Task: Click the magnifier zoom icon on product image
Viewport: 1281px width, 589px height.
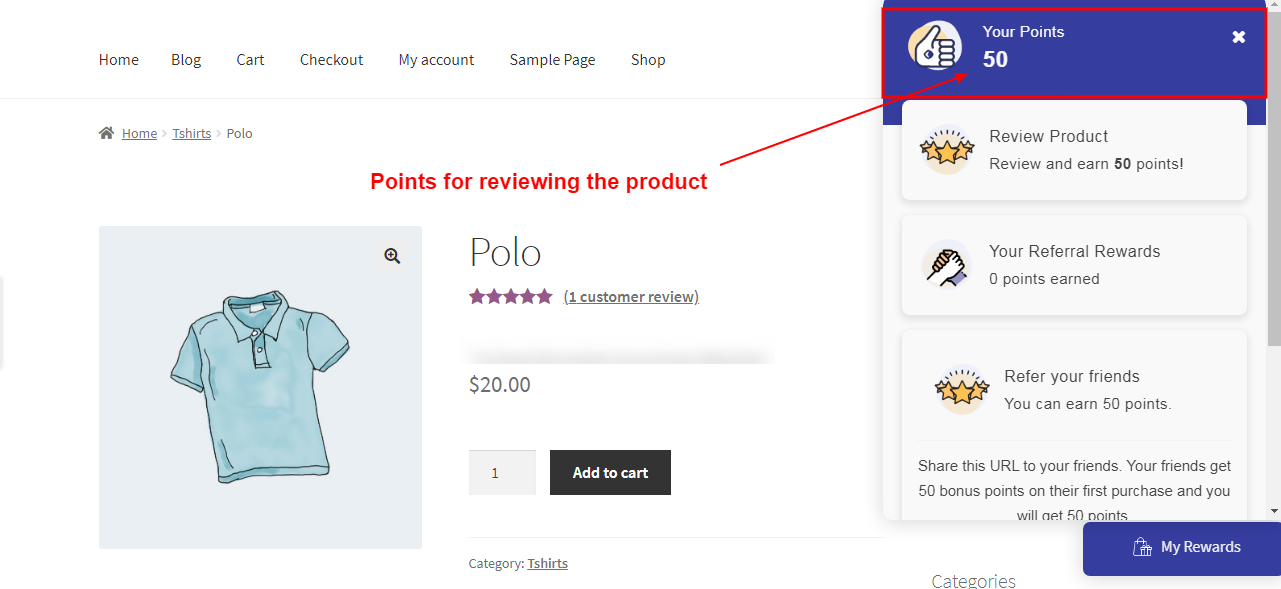Action: (x=392, y=256)
